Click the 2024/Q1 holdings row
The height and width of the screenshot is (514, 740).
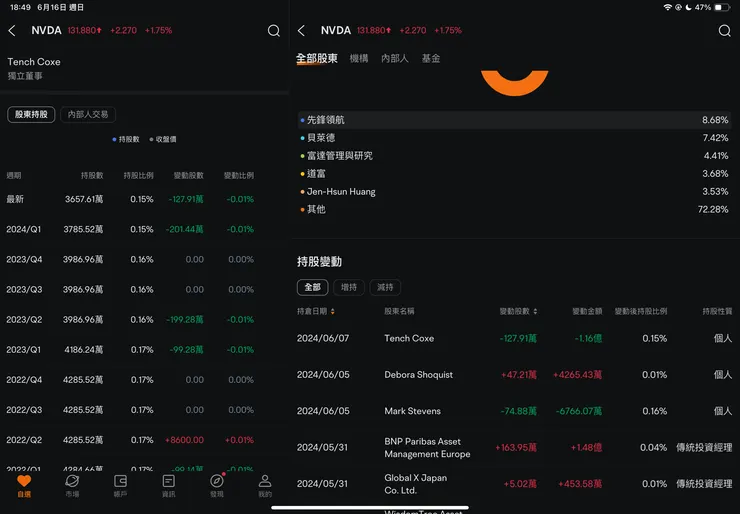(130, 229)
